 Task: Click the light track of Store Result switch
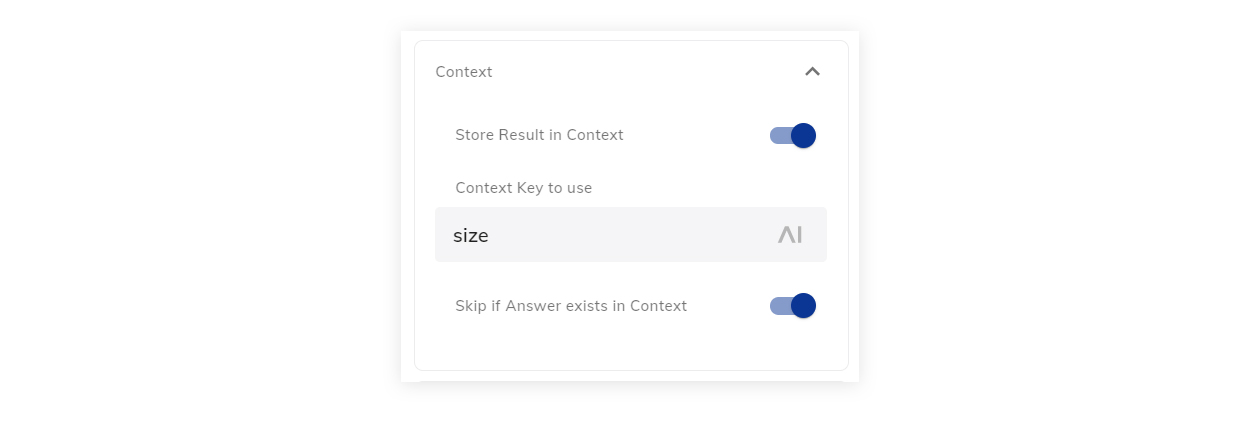[x=779, y=135]
